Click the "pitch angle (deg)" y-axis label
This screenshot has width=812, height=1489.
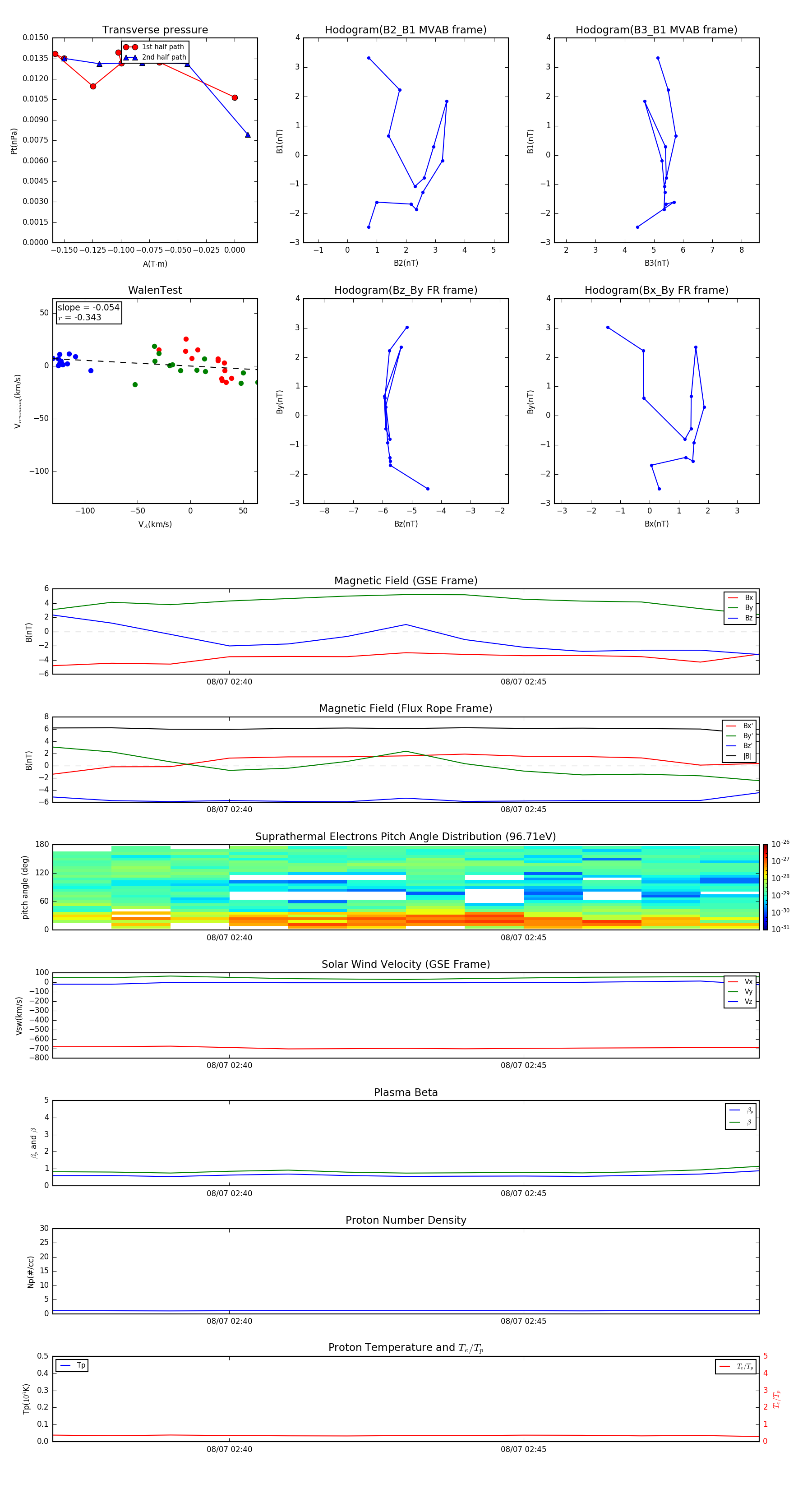tap(25, 887)
